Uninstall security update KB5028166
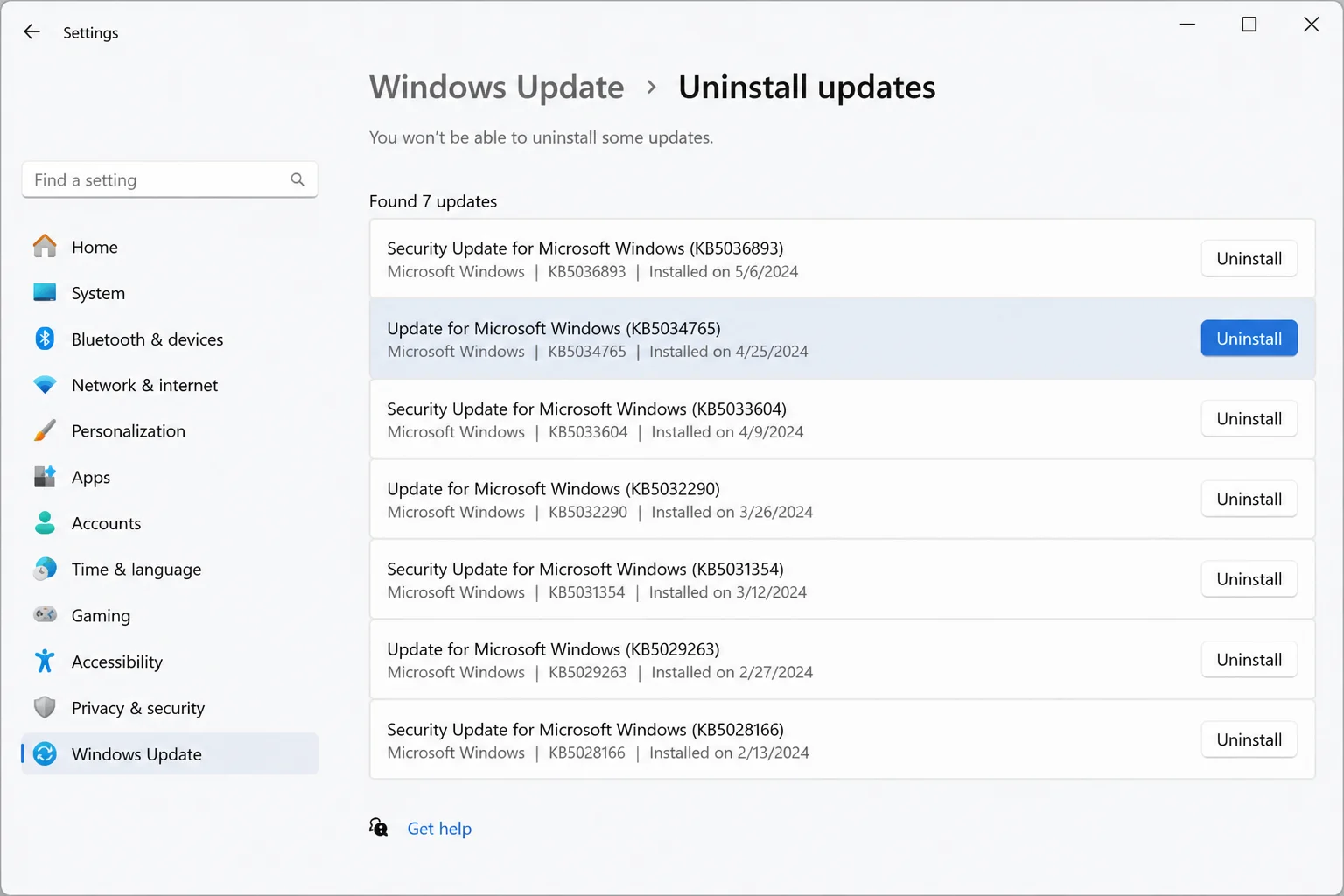This screenshot has height=896, width=1344. tap(1249, 739)
